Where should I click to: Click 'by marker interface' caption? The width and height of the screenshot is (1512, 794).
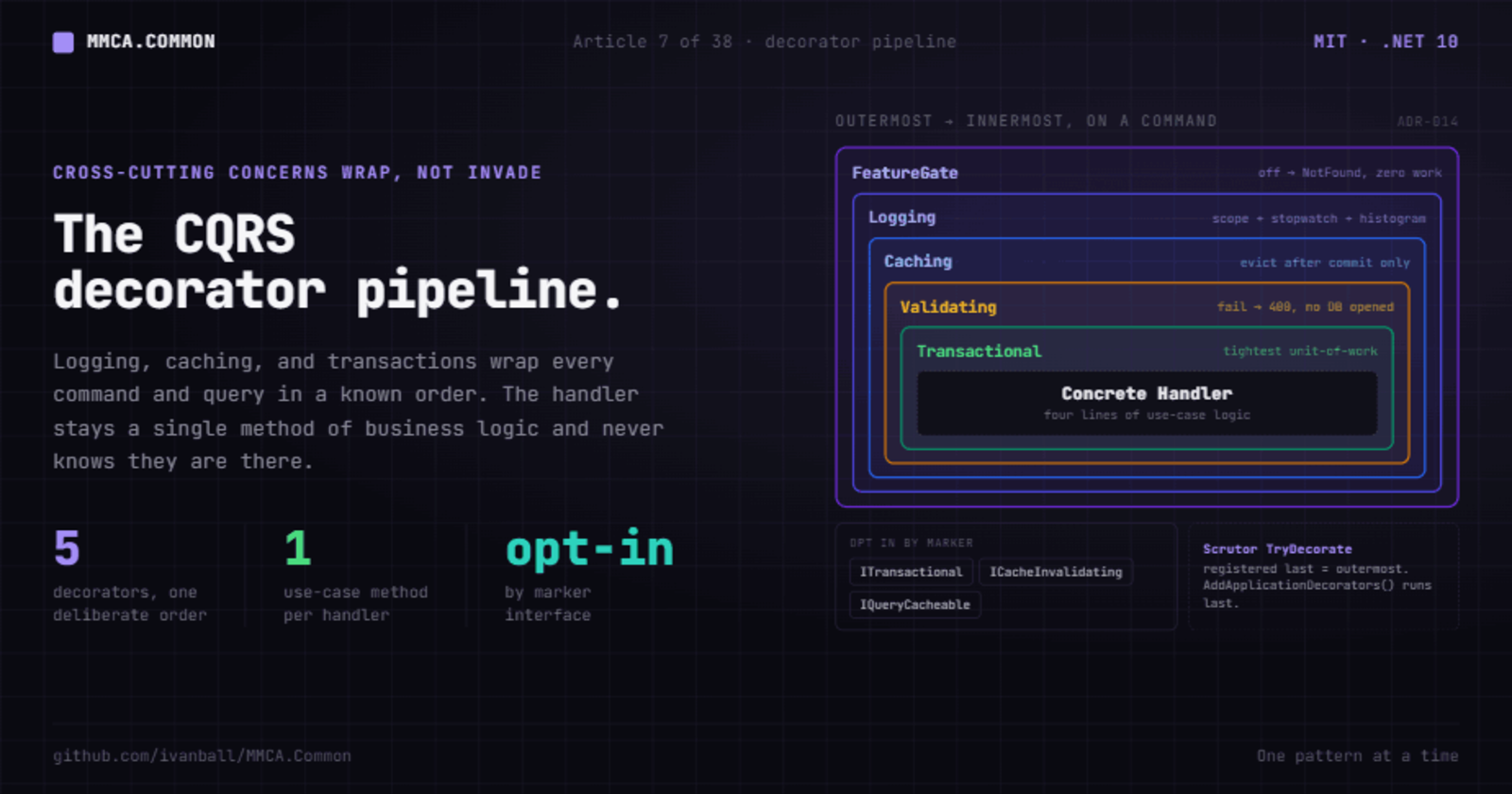(548, 603)
